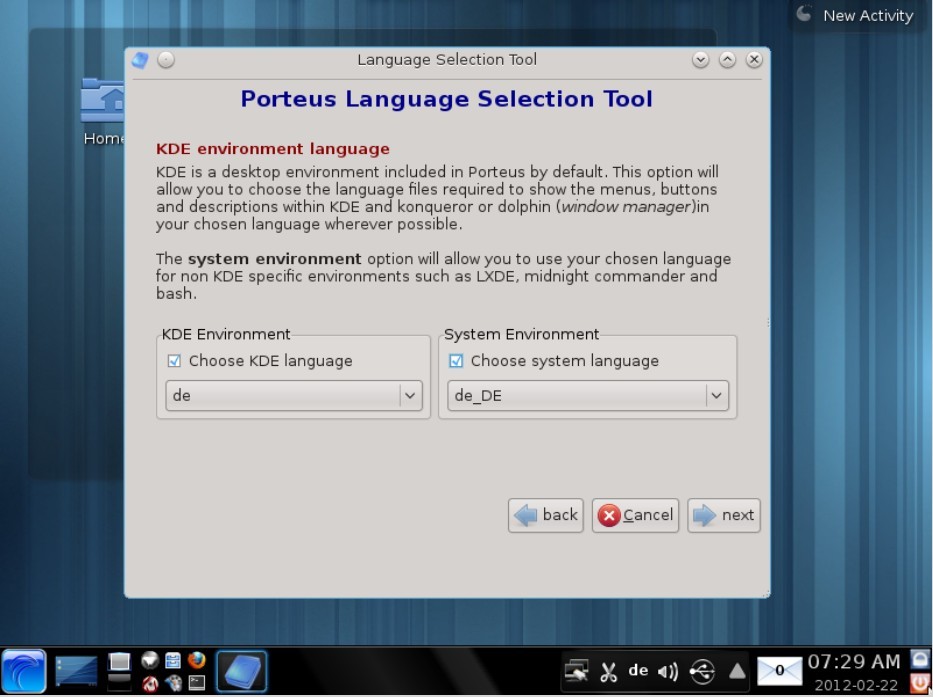Viewport: 933px width, 697px height.
Task: Click the 'Porteus Language Selection Tool' heading
Action: (x=446, y=99)
